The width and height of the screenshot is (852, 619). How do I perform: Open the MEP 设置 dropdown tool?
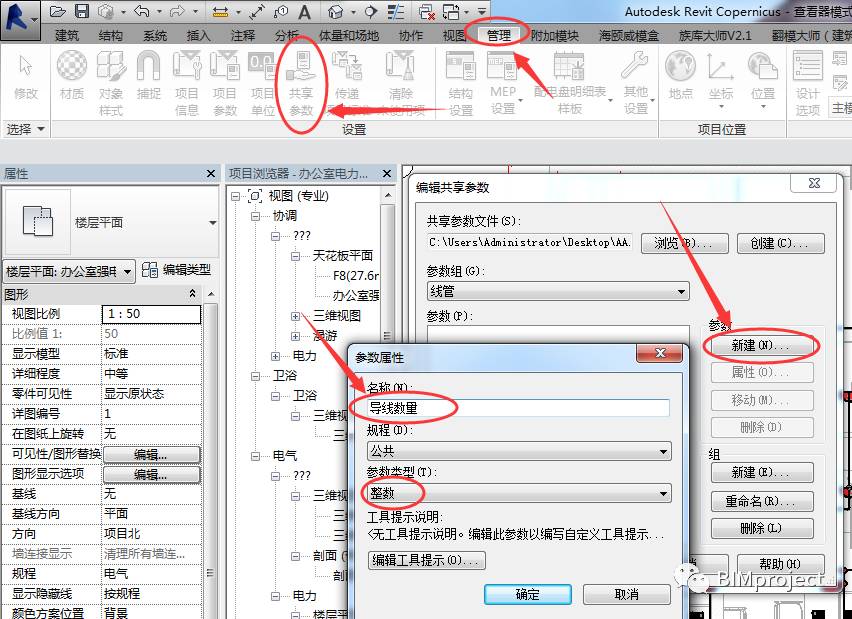pyautogui.click(x=503, y=83)
